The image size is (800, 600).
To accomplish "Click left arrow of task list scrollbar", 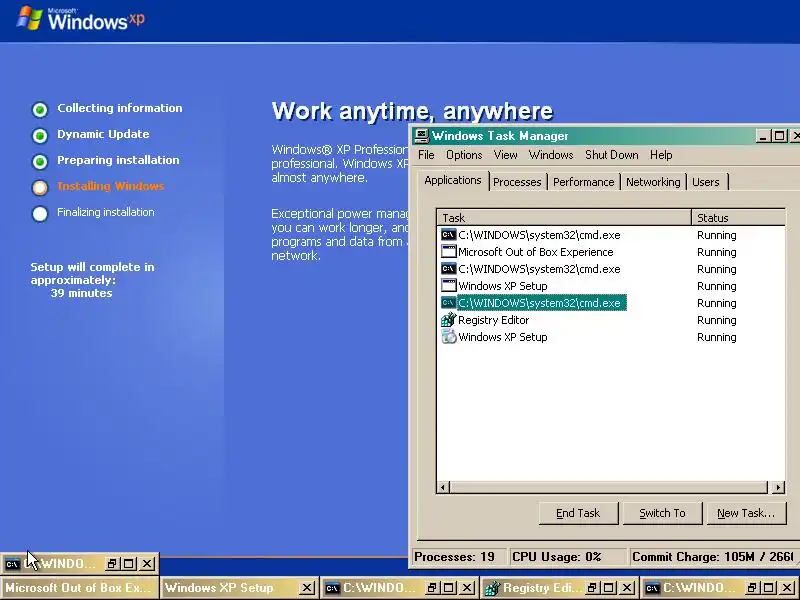I will click(443, 487).
